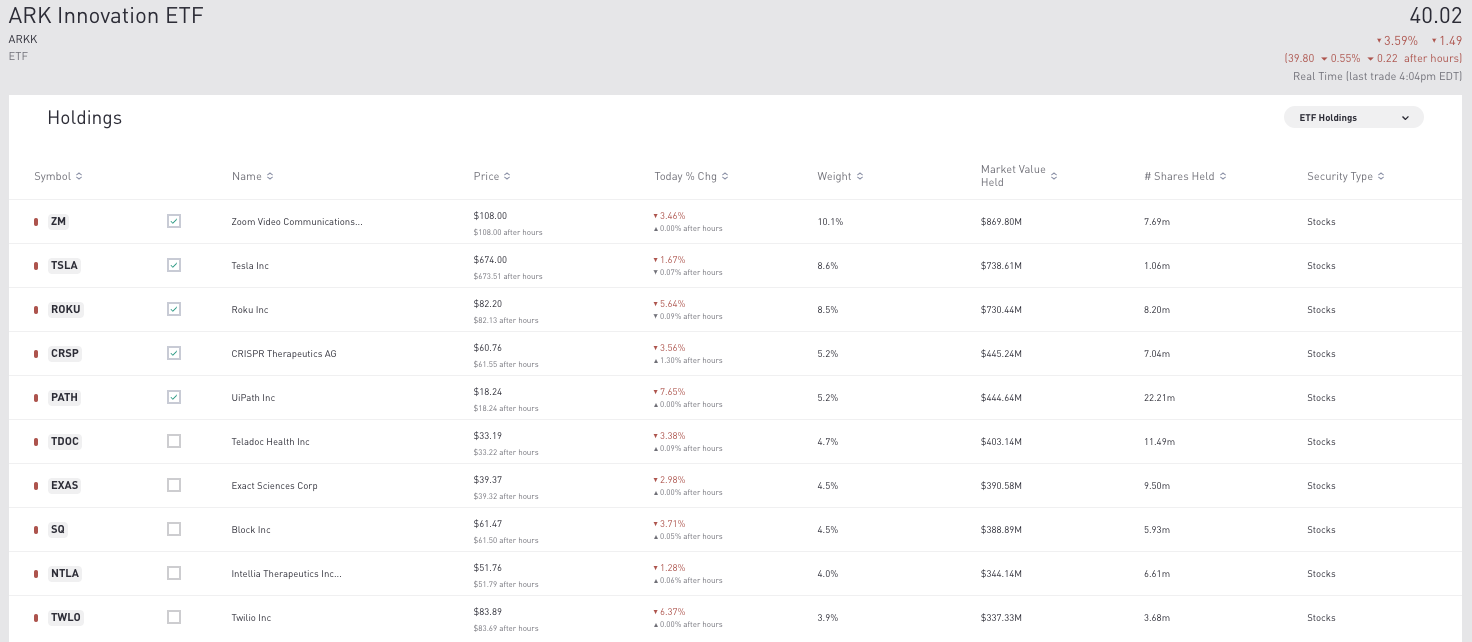Viewport: 1472px width, 642px height.
Task: Click the Today % Chg sort icon
Action: point(725,177)
